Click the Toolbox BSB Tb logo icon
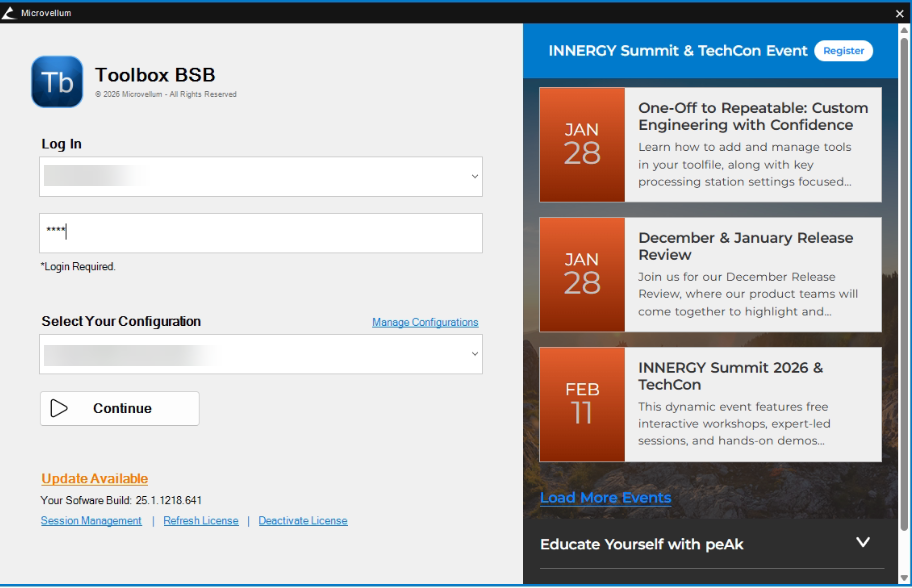 57,82
